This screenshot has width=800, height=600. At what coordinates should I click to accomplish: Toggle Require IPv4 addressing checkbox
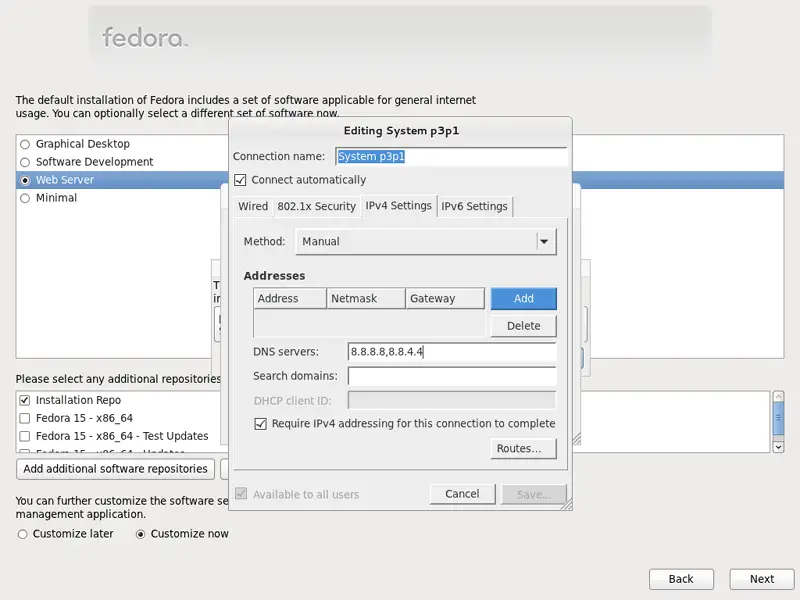261,424
